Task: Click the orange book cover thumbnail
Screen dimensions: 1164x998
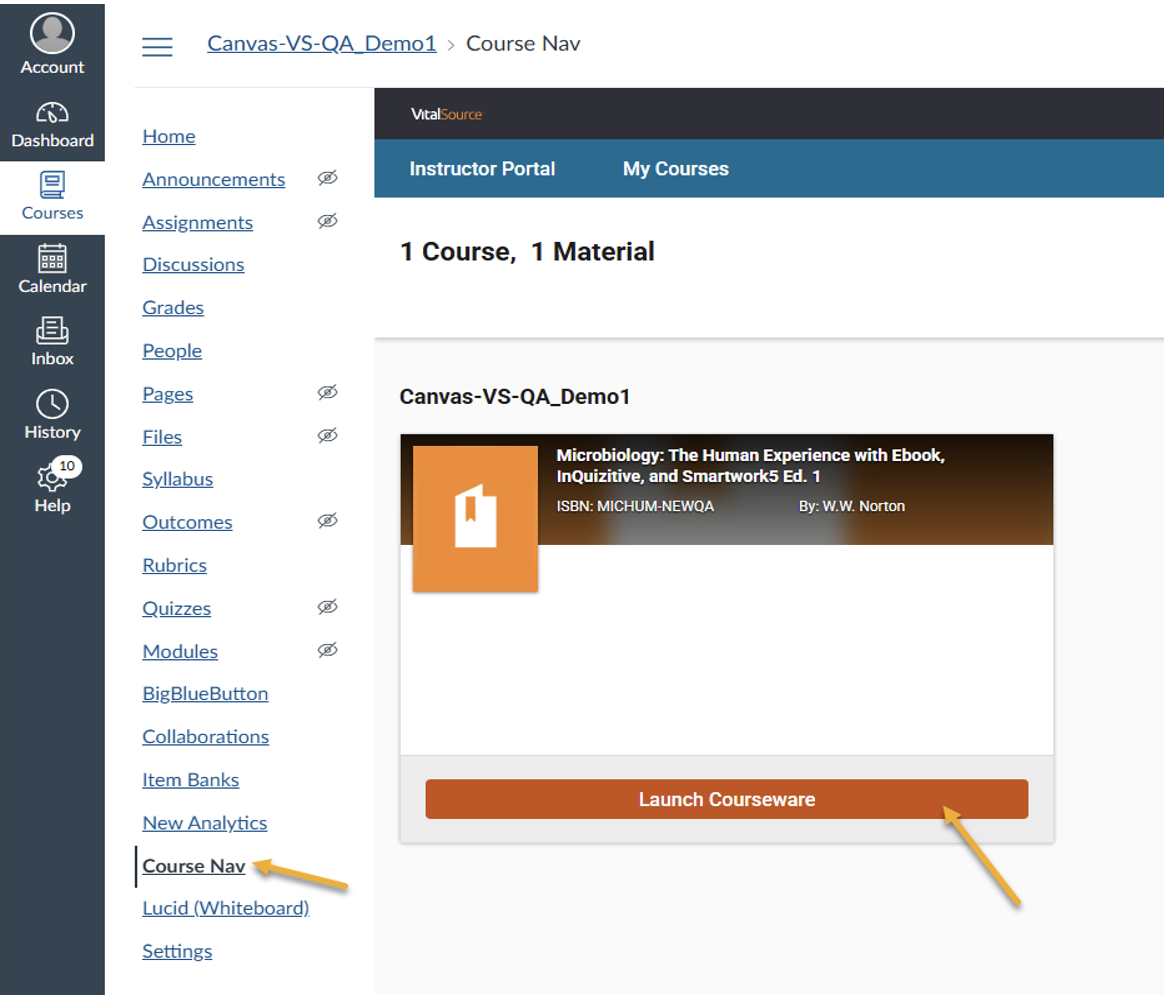Action: point(475,518)
